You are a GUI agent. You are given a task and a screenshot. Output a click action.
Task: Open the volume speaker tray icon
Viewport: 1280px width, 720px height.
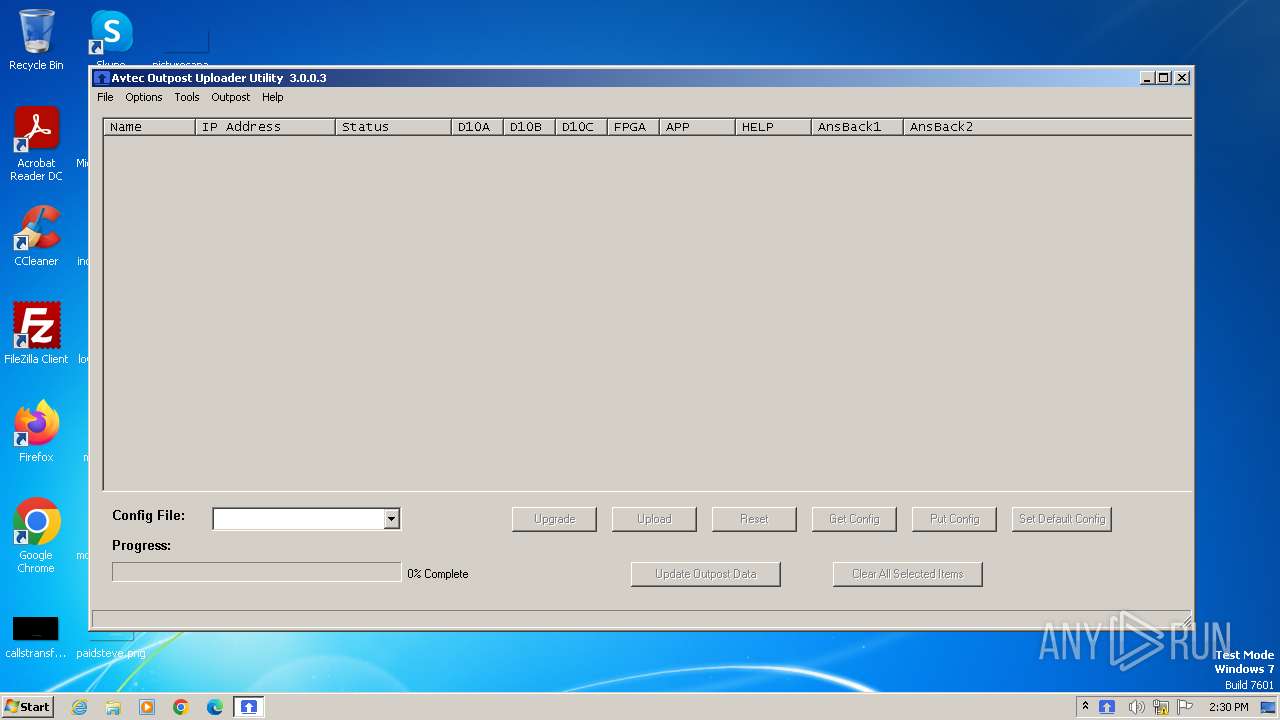(x=1135, y=707)
